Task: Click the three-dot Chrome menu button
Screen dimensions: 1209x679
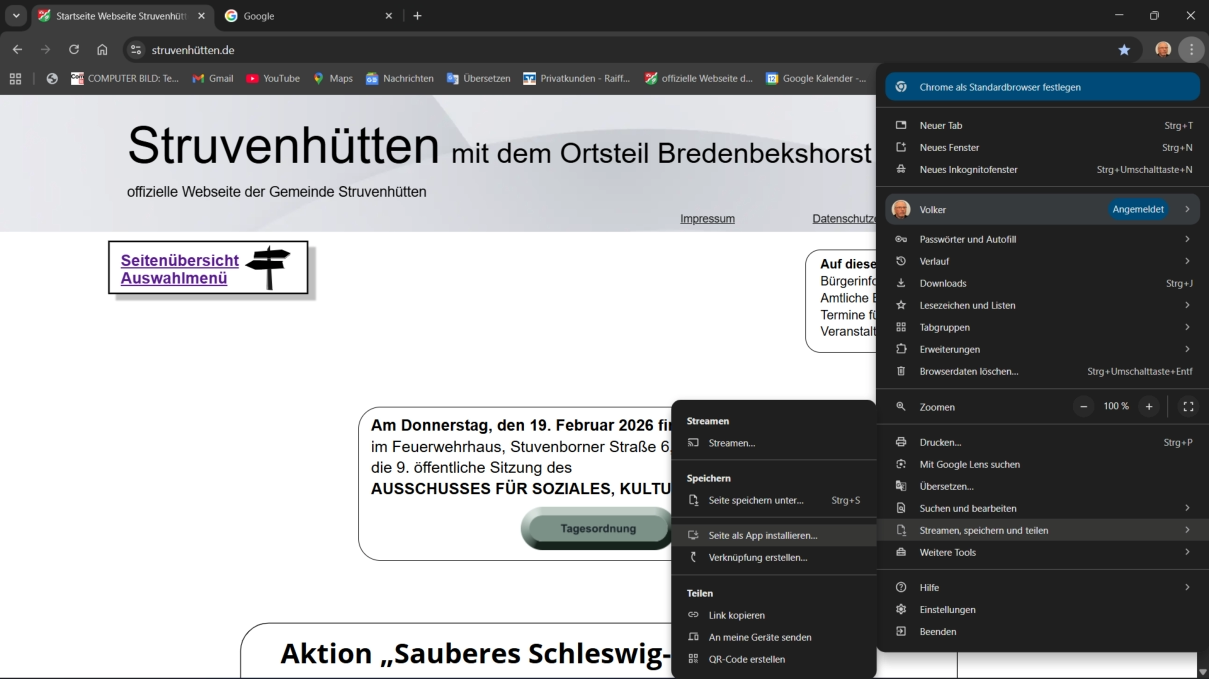Action: (x=1190, y=50)
